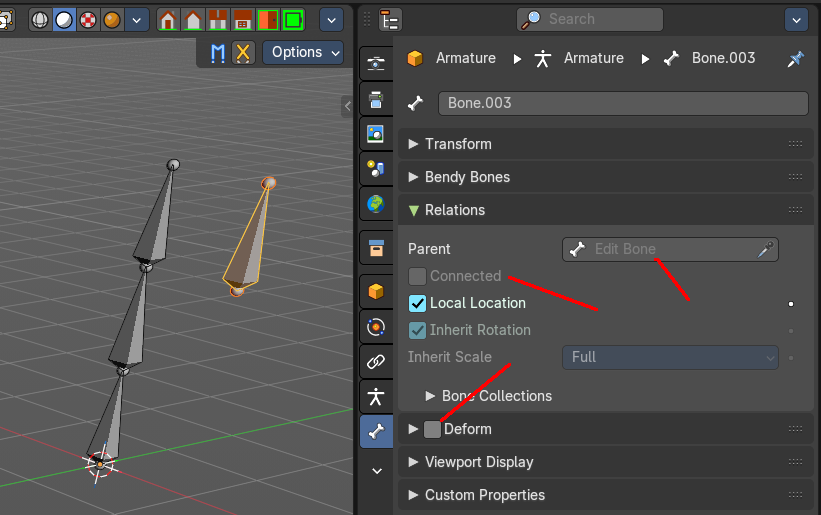Open the Object Constraints properties tab
821x515 pixels.
click(376, 361)
